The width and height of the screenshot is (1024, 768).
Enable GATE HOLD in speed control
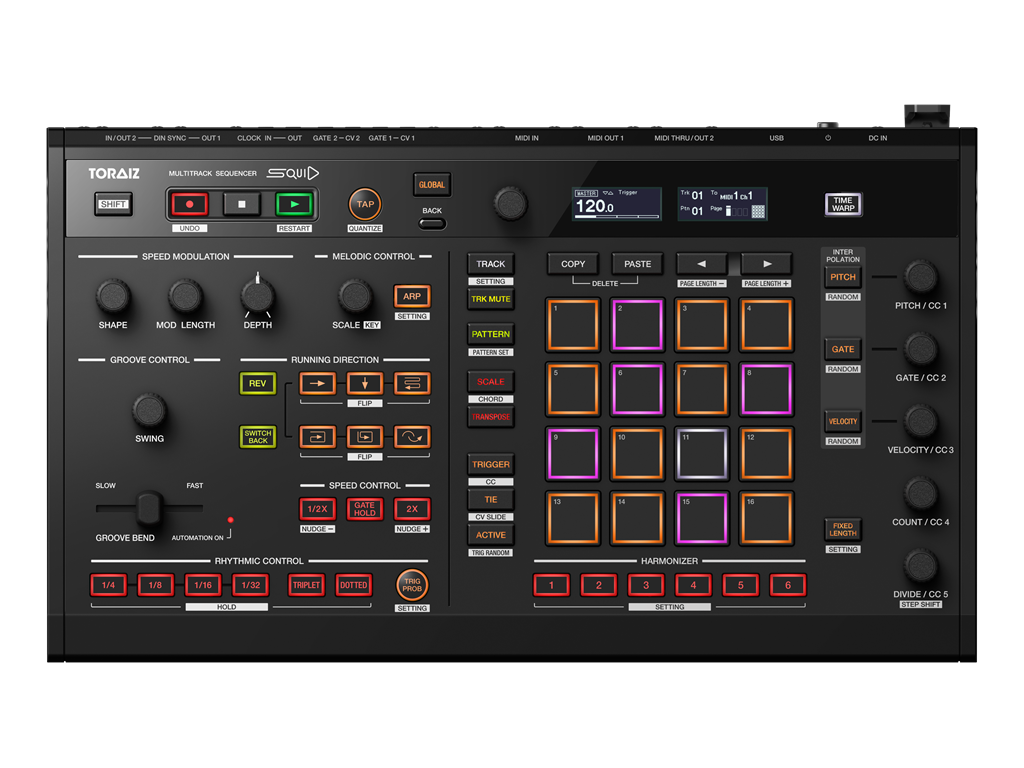tap(364, 509)
